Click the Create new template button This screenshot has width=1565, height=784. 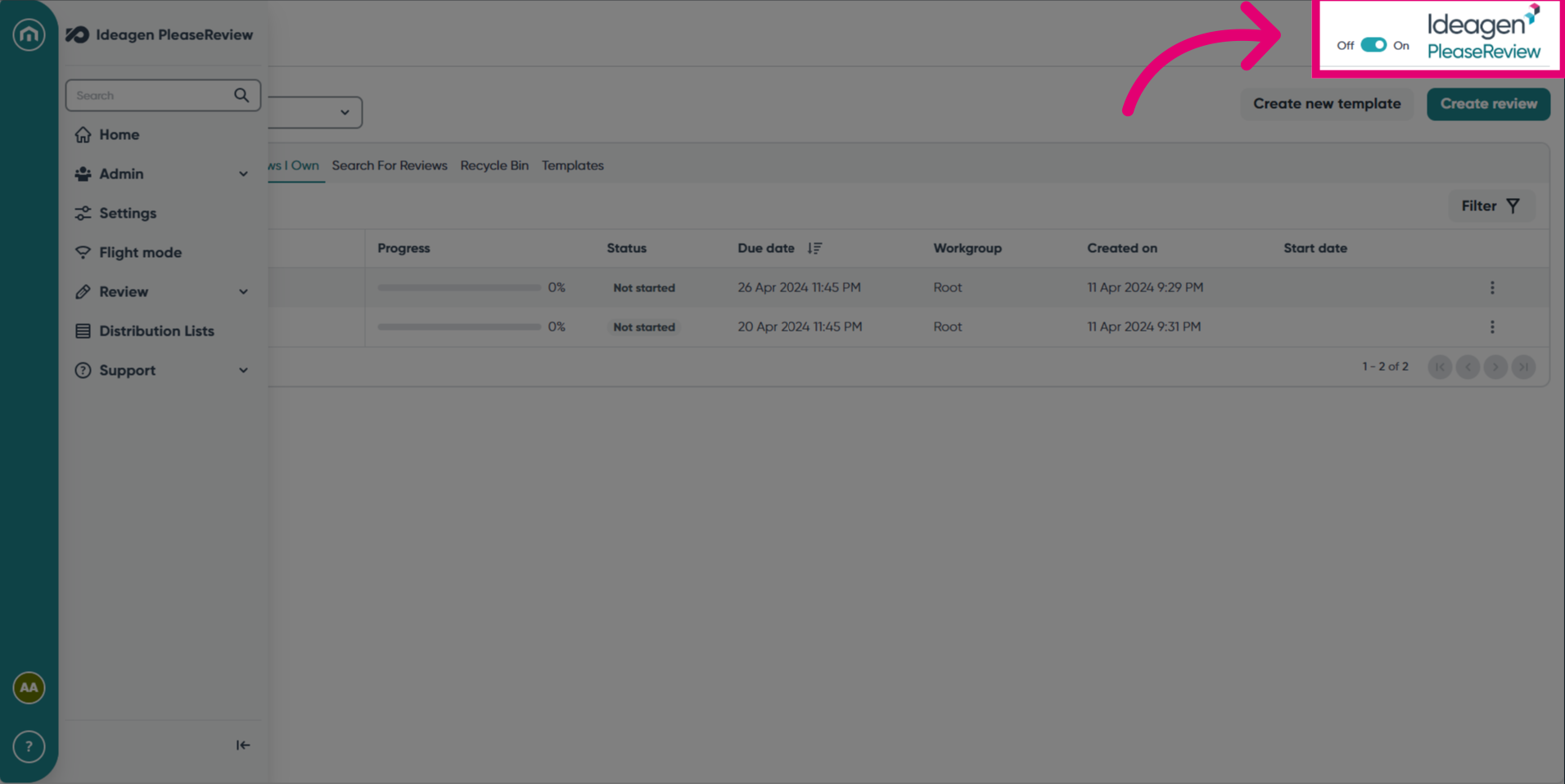click(1327, 104)
